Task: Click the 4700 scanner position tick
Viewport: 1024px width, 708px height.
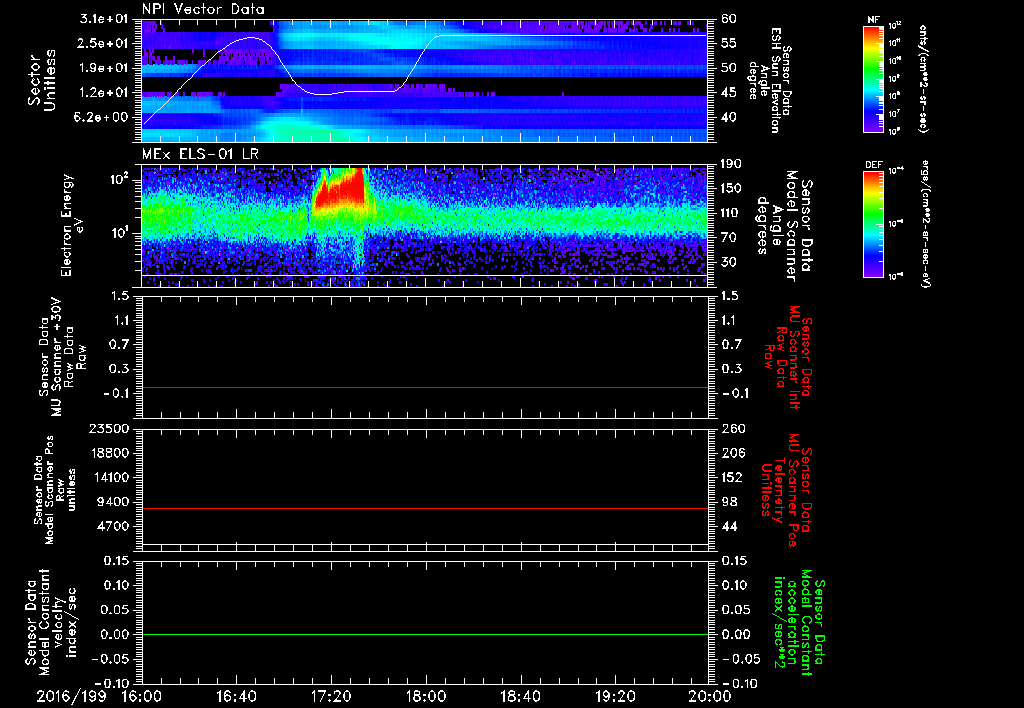Action: coord(112,526)
